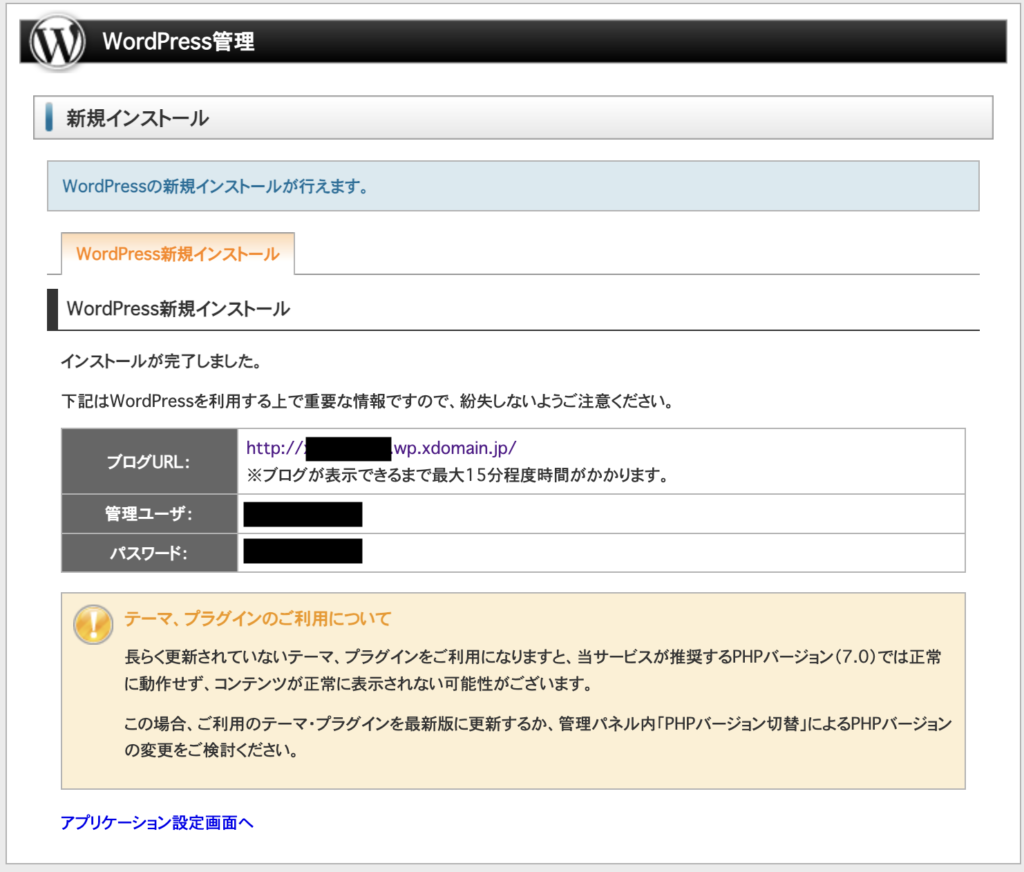Click the note about 最大15分程度 wait

(456, 475)
